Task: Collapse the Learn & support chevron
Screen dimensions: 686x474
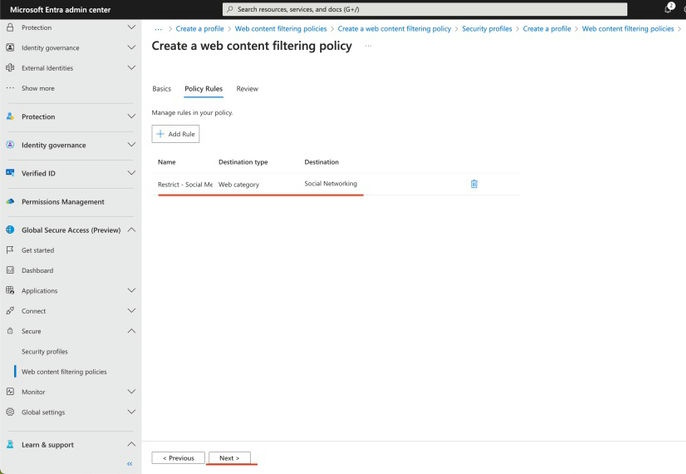Action: pos(131,444)
